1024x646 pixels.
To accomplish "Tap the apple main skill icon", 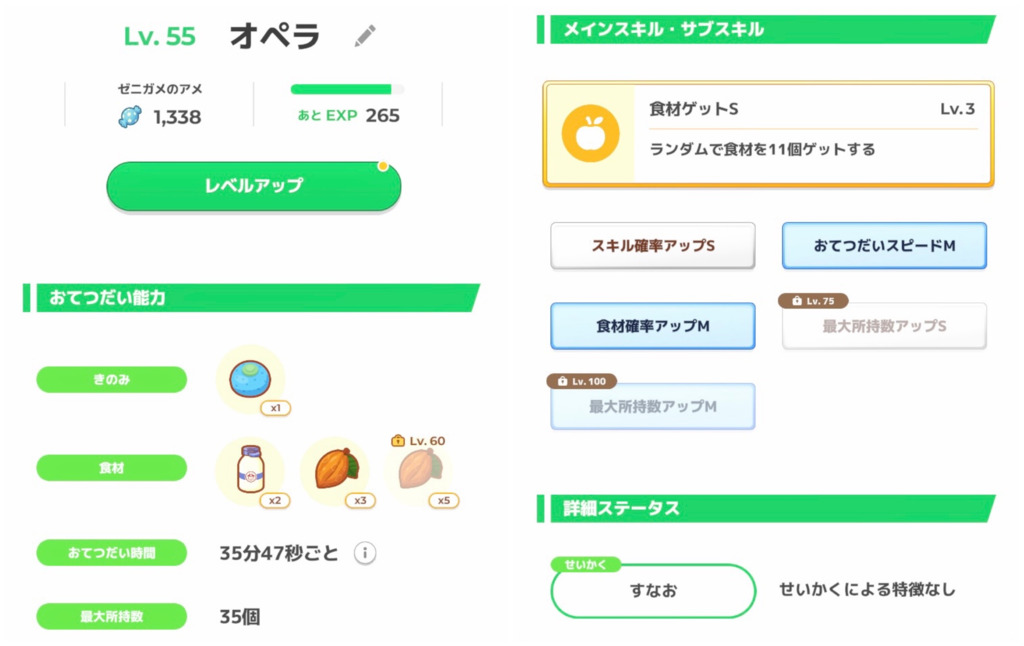I will 590,135.
